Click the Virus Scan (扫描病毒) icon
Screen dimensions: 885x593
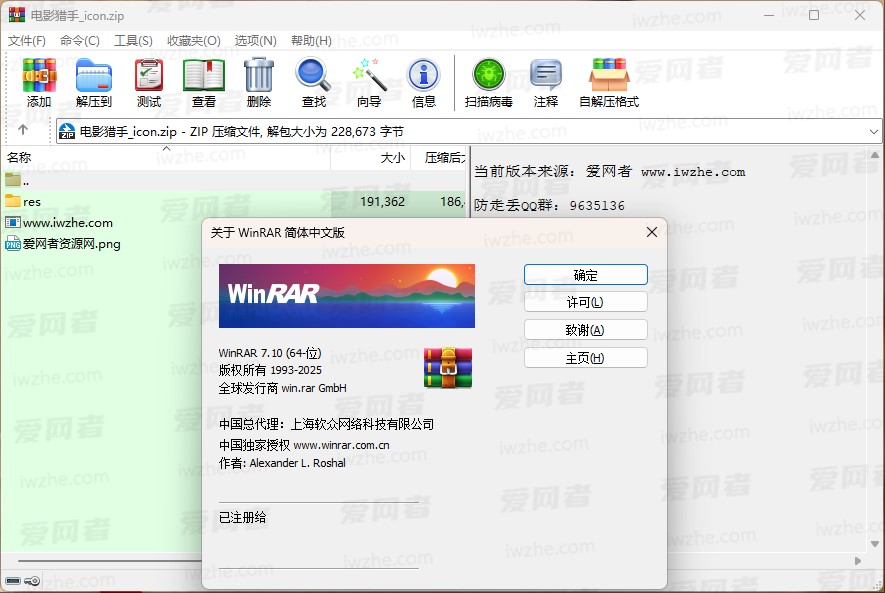coord(489,75)
